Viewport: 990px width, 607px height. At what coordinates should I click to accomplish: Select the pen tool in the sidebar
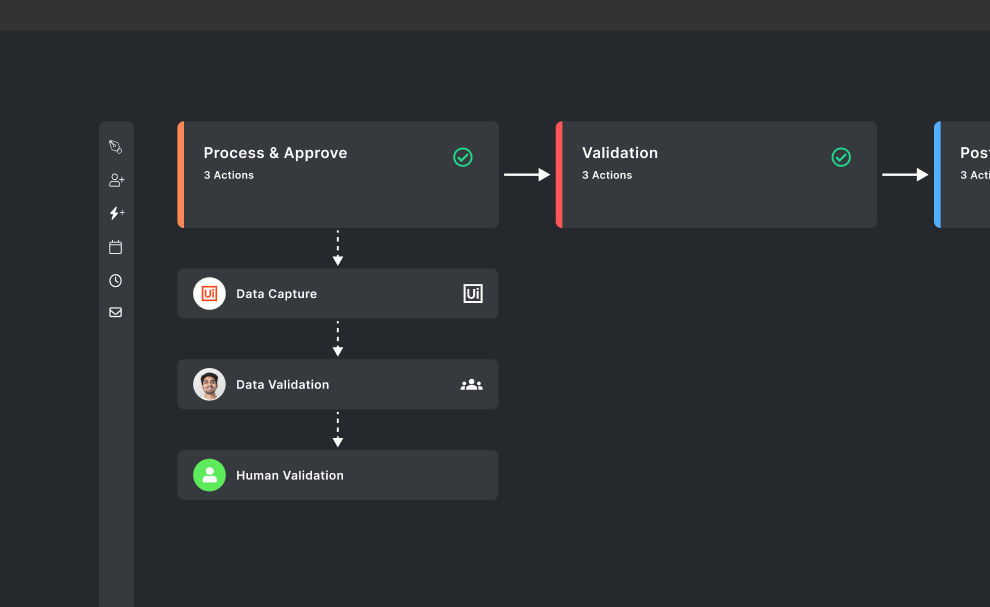pyautogui.click(x=115, y=147)
